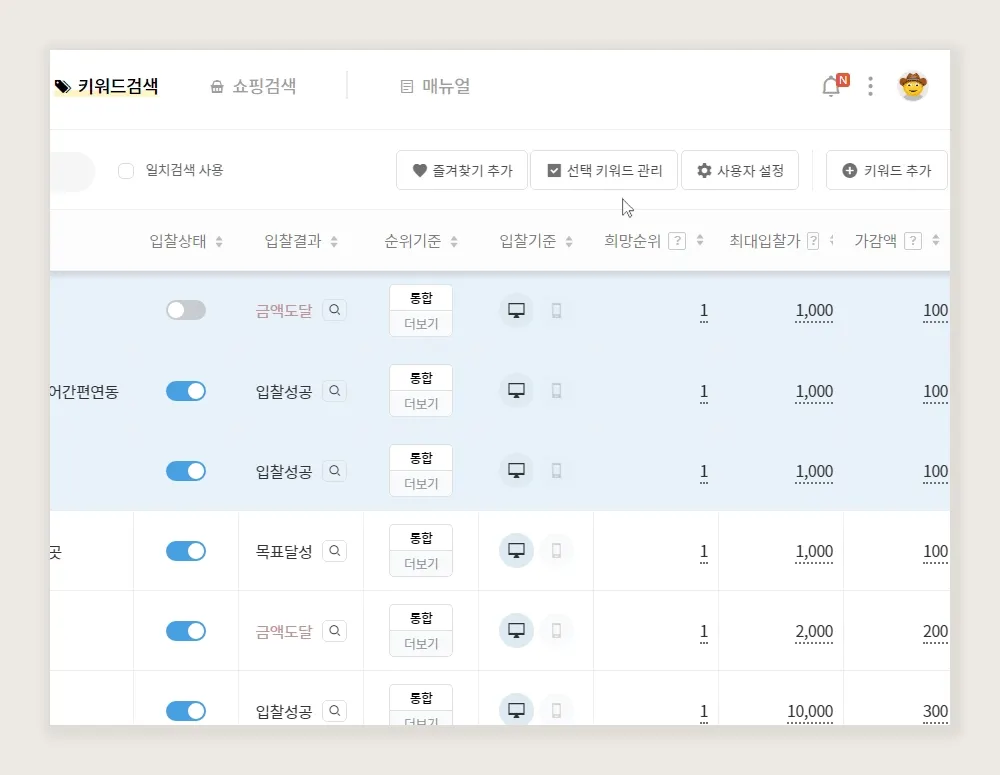Open the 매뉴얼 tab

pos(435,87)
